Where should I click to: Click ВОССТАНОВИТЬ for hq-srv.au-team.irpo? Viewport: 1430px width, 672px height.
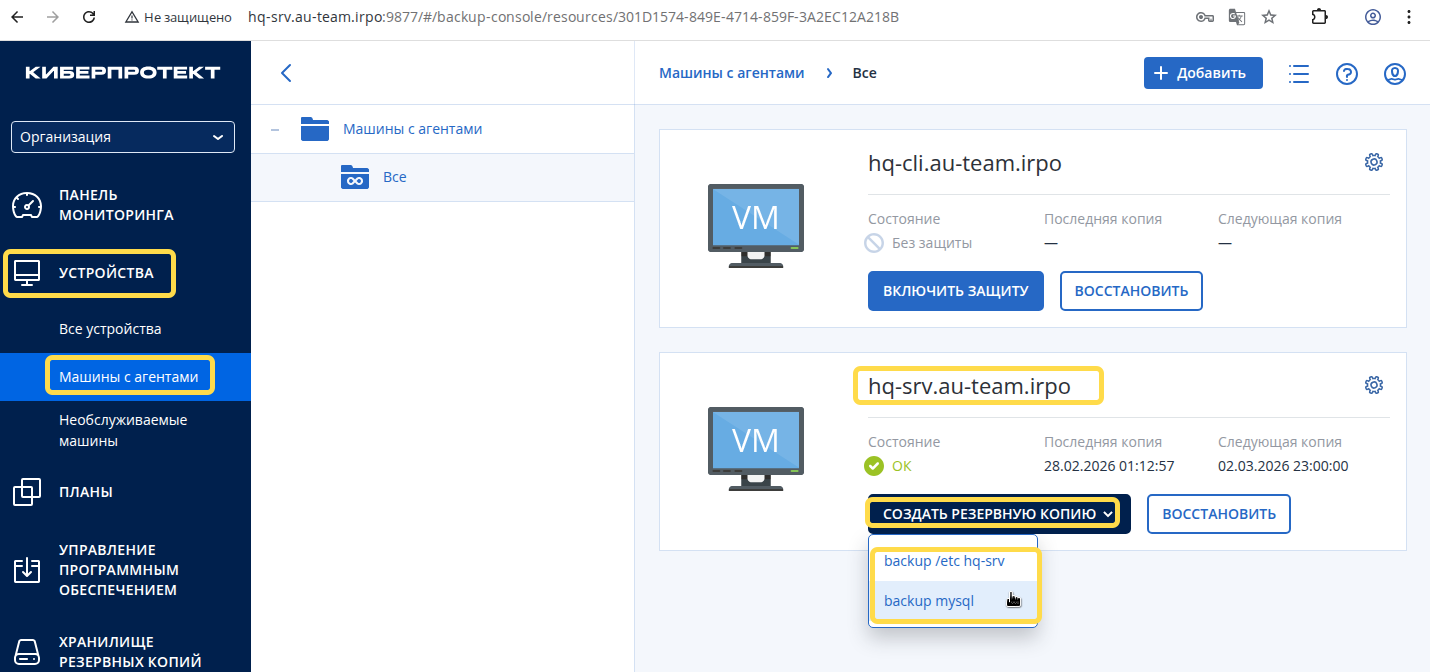pyautogui.click(x=1219, y=514)
